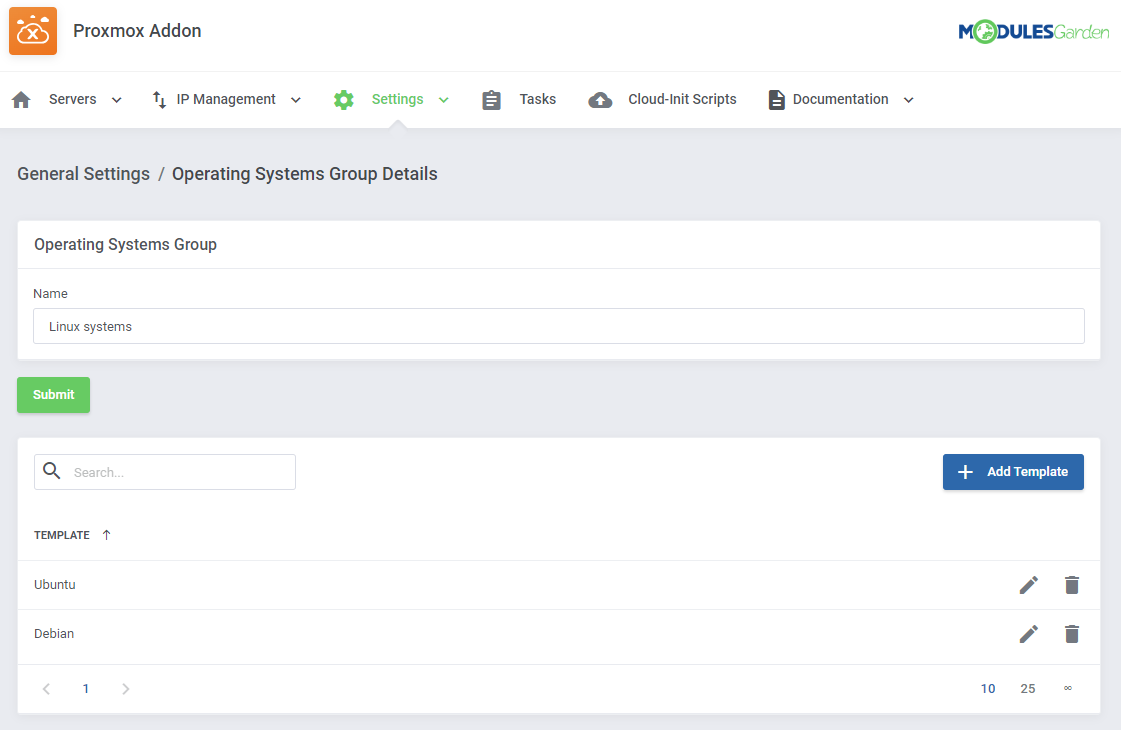Screen dimensions: 1121x730
Task: Go to the Tasks page
Action: click(538, 99)
